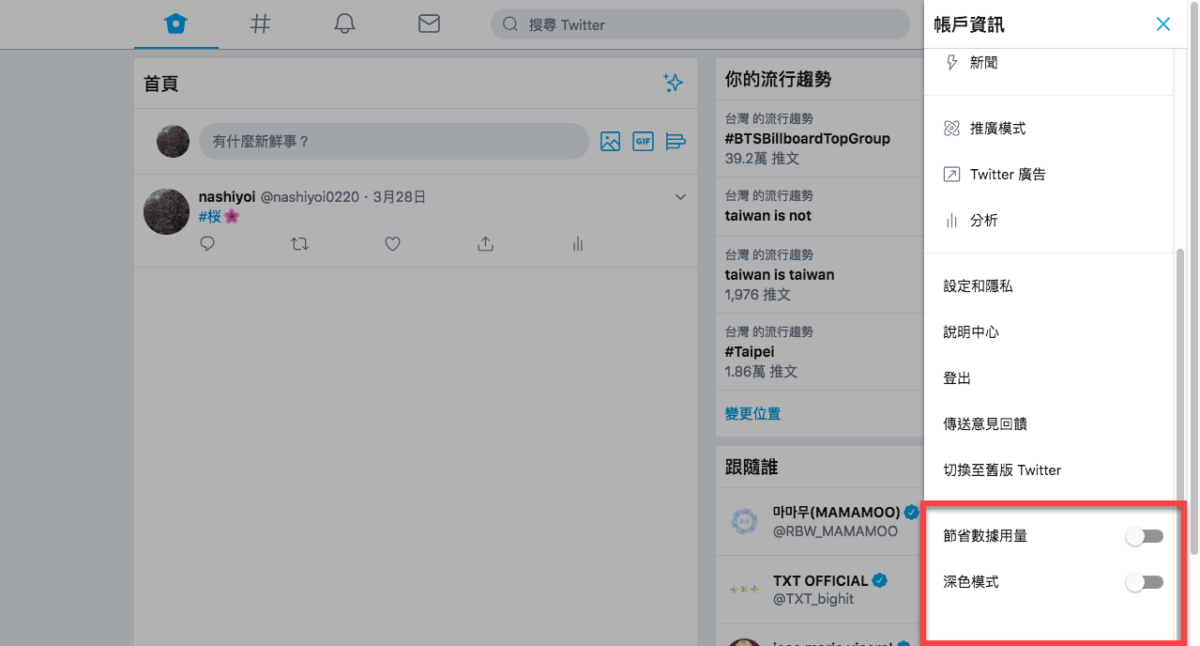Click the 分析 bar chart icon
1200x646 pixels.
click(951, 220)
